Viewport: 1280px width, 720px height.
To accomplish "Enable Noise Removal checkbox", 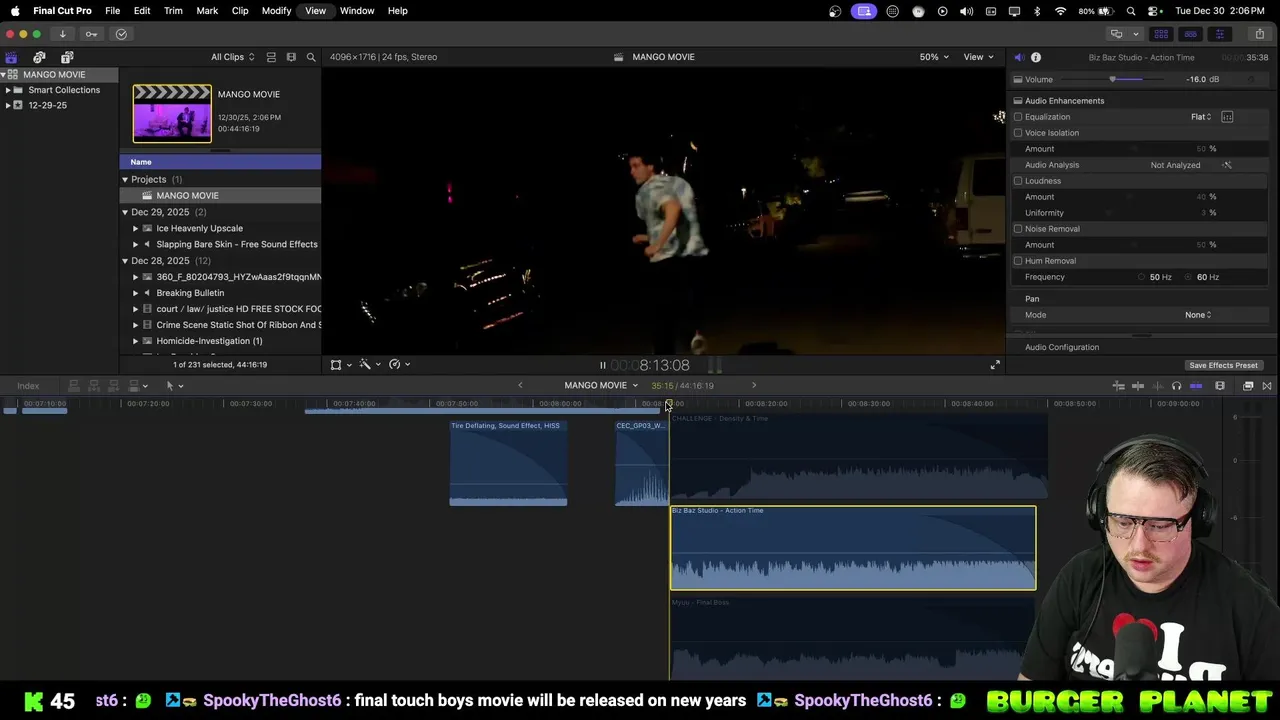I will pyautogui.click(x=1018, y=229).
